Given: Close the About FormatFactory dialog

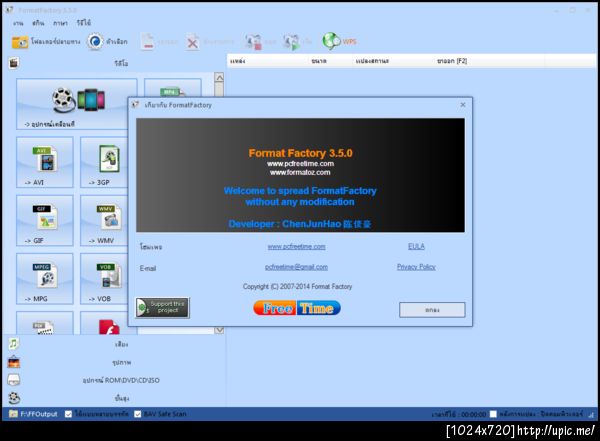Looking at the screenshot, I should (x=463, y=105).
